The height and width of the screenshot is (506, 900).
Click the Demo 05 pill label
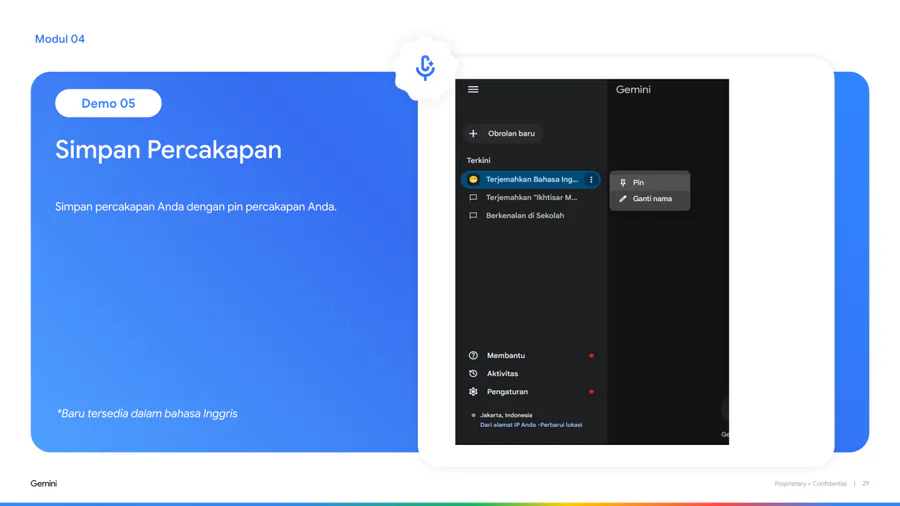[108, 103]
